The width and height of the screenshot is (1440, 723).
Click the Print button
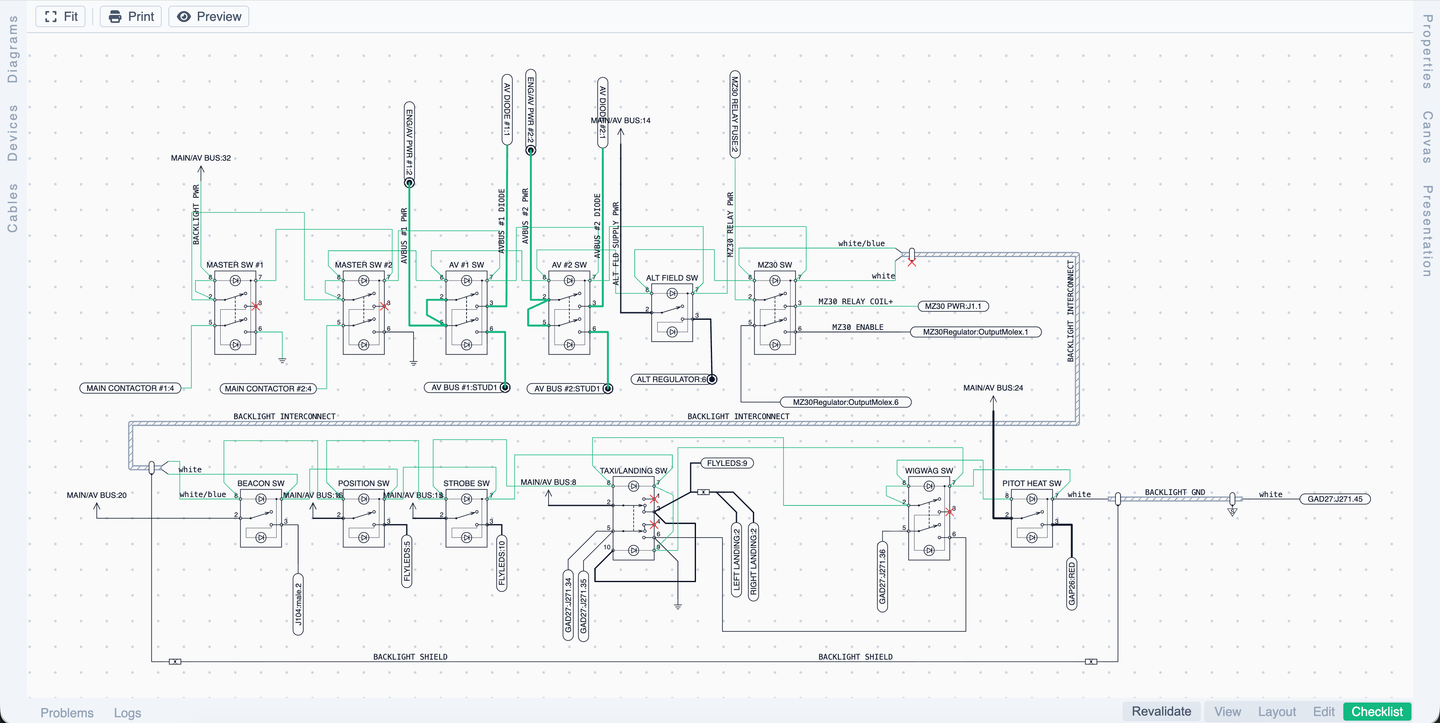(x=131, y=16)
